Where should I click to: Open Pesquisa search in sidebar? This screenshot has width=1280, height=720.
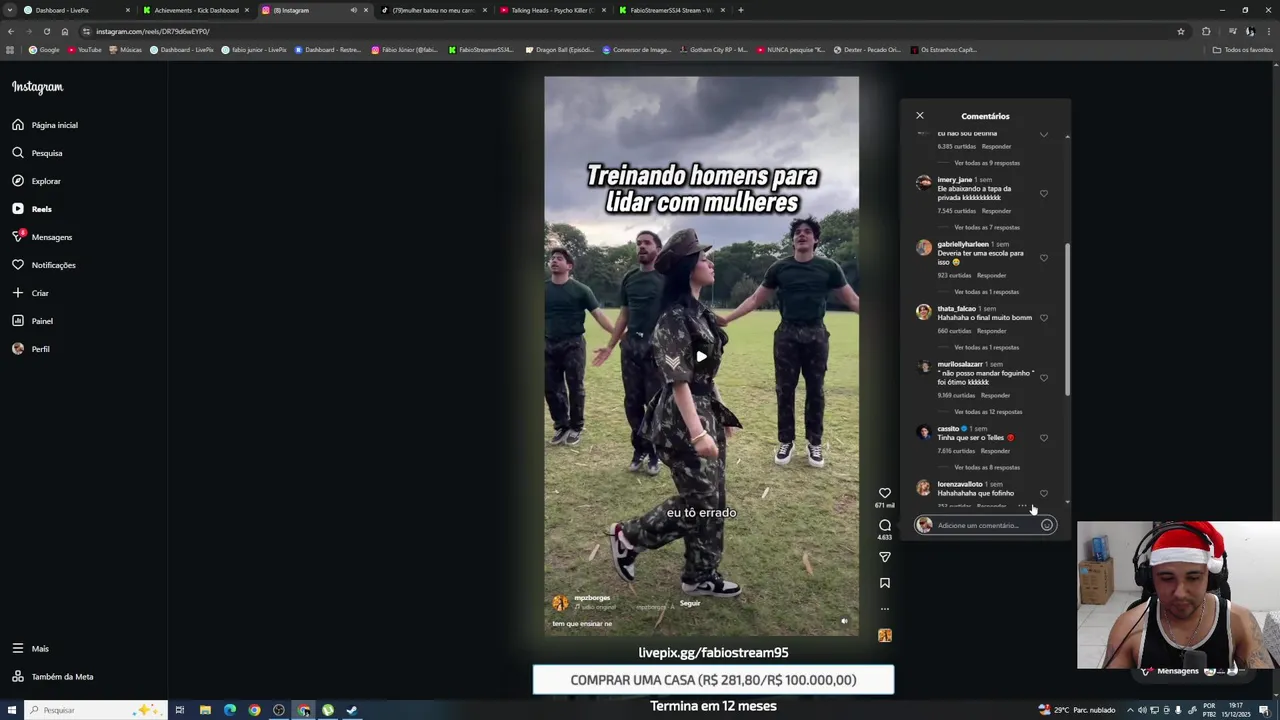point(37,153)
